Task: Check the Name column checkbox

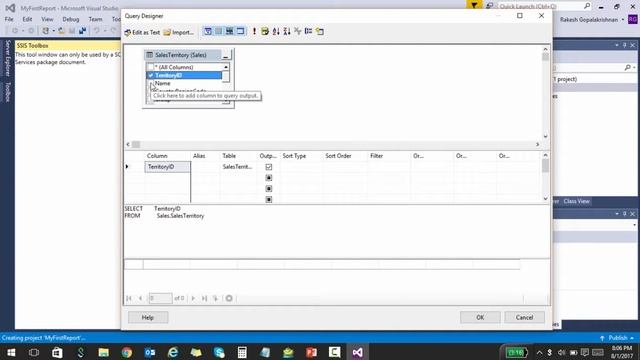Action: click(x=151, y=83)
